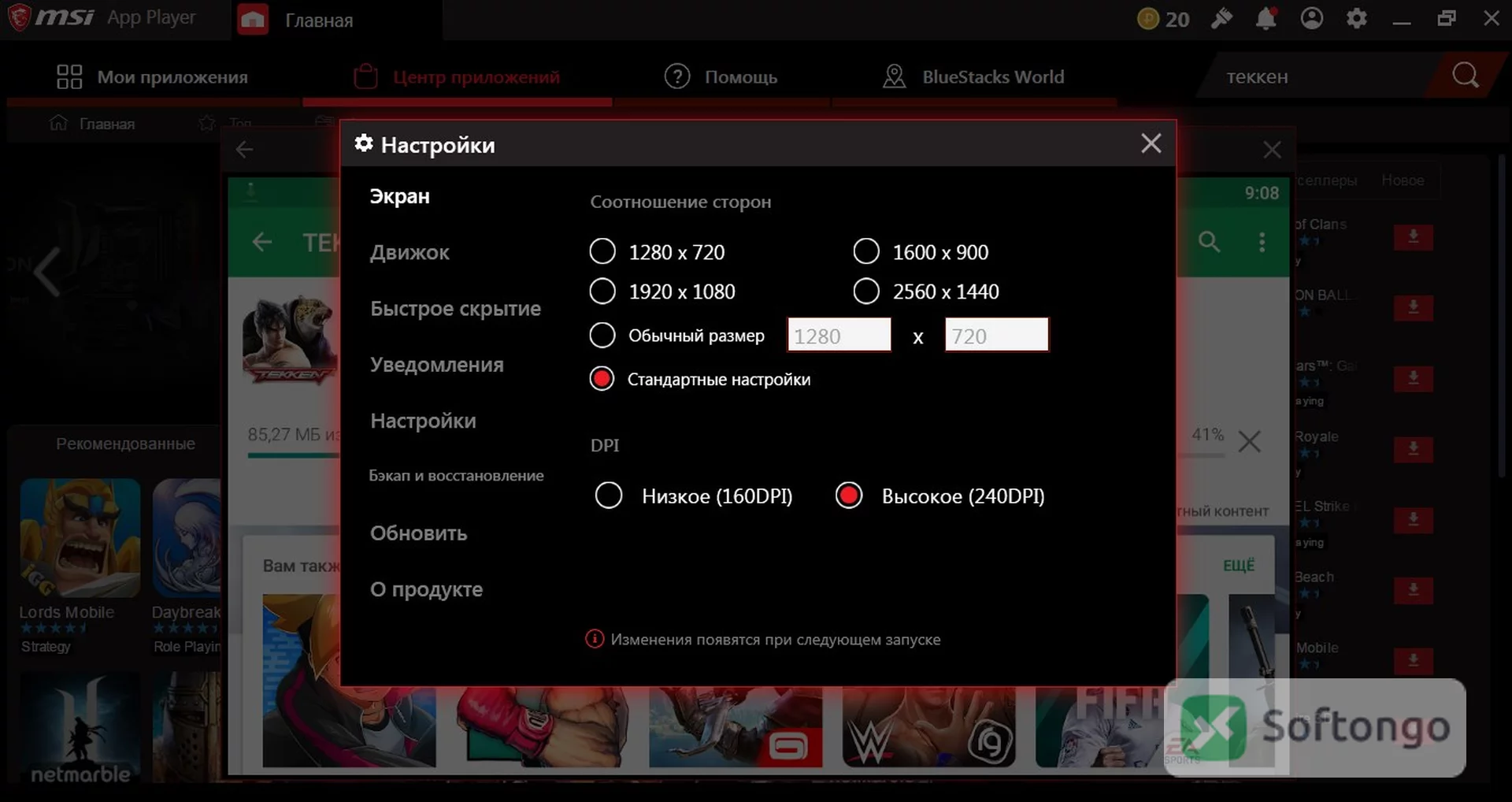The height and width of the screenshot is (802, 1512).
Task: Open the pin tool icon in title bar
Action: tap(1221, 18)
